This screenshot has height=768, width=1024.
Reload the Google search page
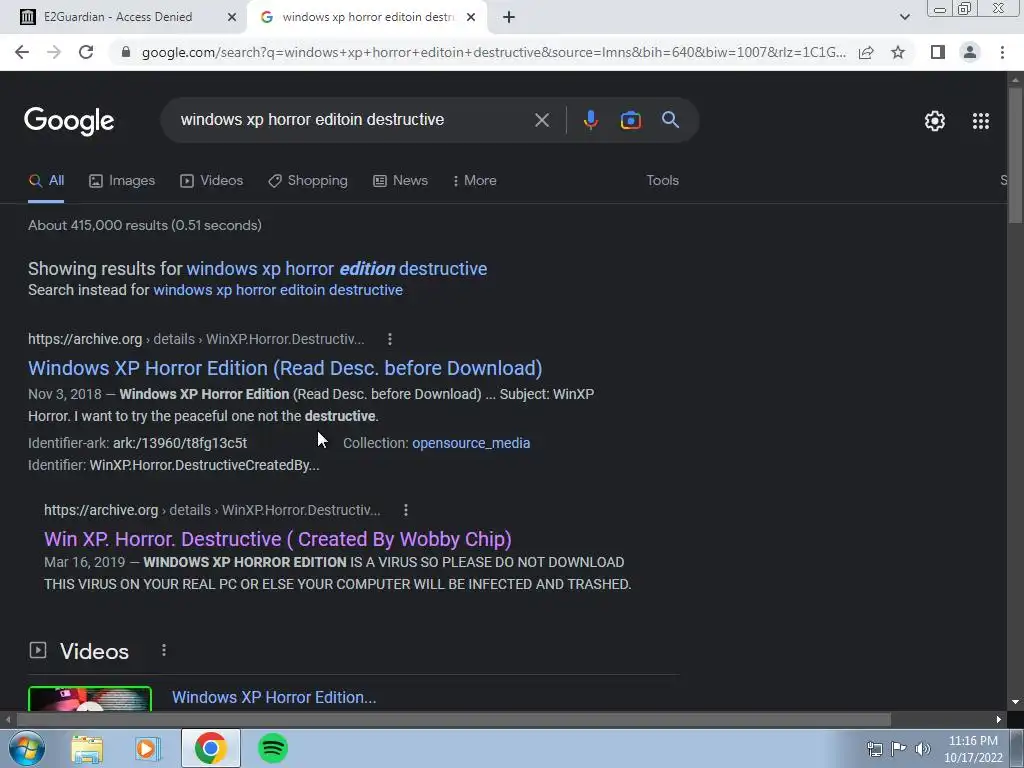pos(86,52)
